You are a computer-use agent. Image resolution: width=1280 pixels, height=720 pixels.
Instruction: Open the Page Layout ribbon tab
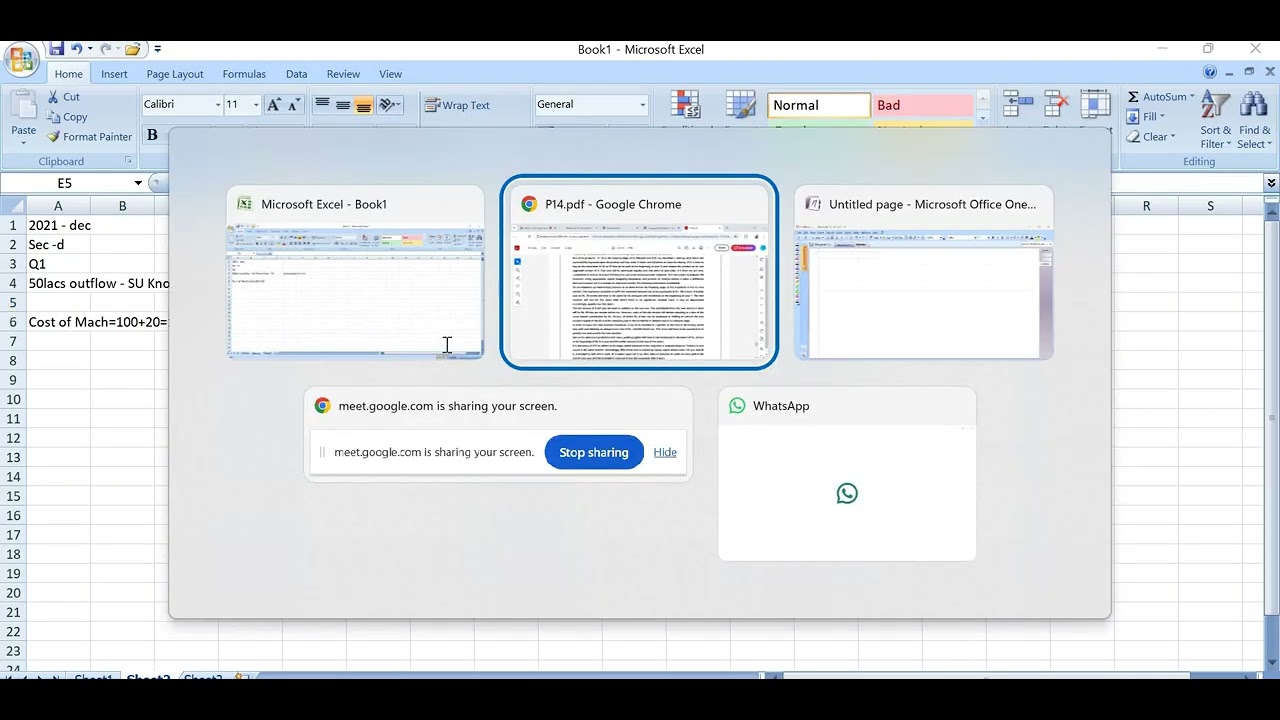175,74
